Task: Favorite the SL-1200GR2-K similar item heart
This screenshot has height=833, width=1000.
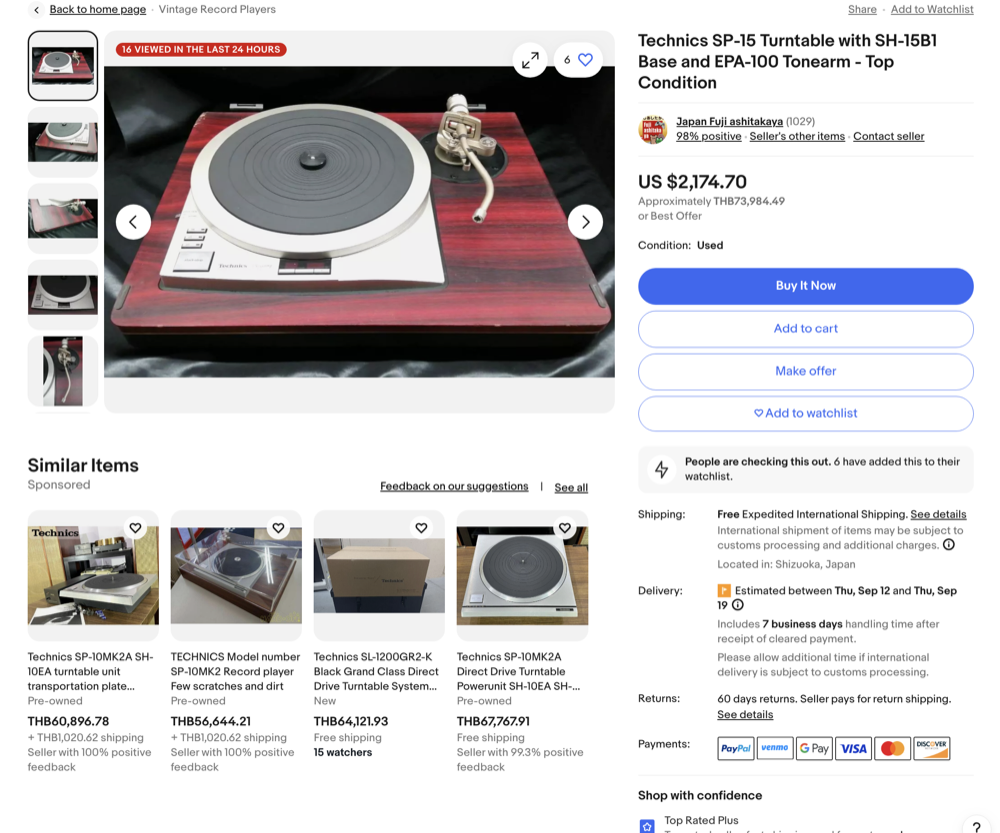Action: (x=422, y=527)
